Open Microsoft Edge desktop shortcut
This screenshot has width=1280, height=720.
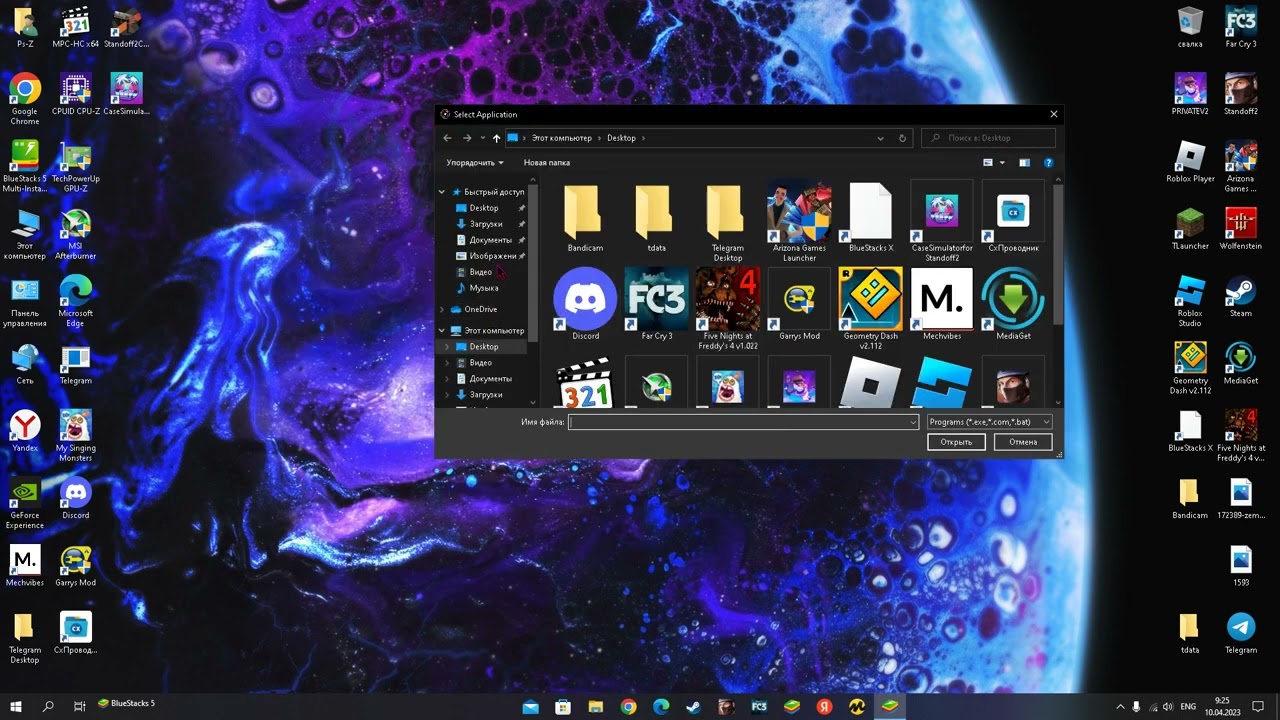pyautogui.click(x=75, y=301)
